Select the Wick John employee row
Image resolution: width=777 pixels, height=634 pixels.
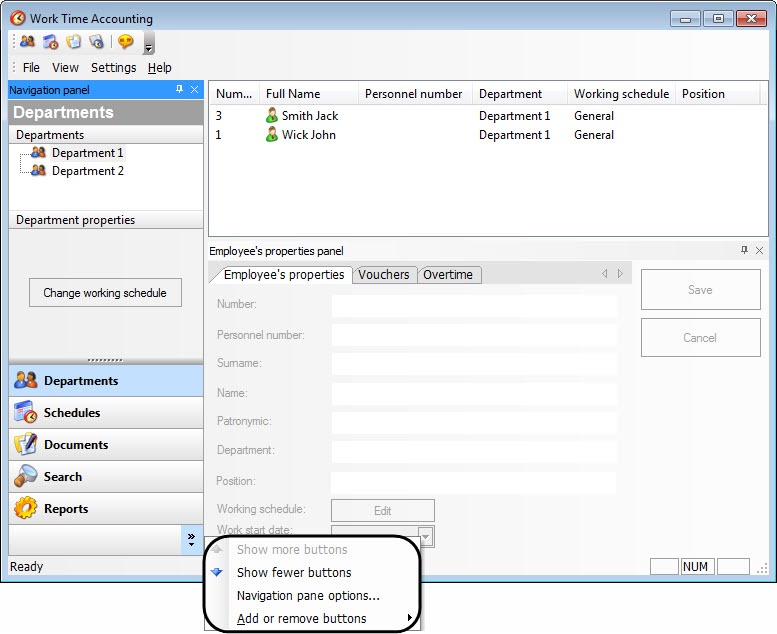[x=488, y=135]
